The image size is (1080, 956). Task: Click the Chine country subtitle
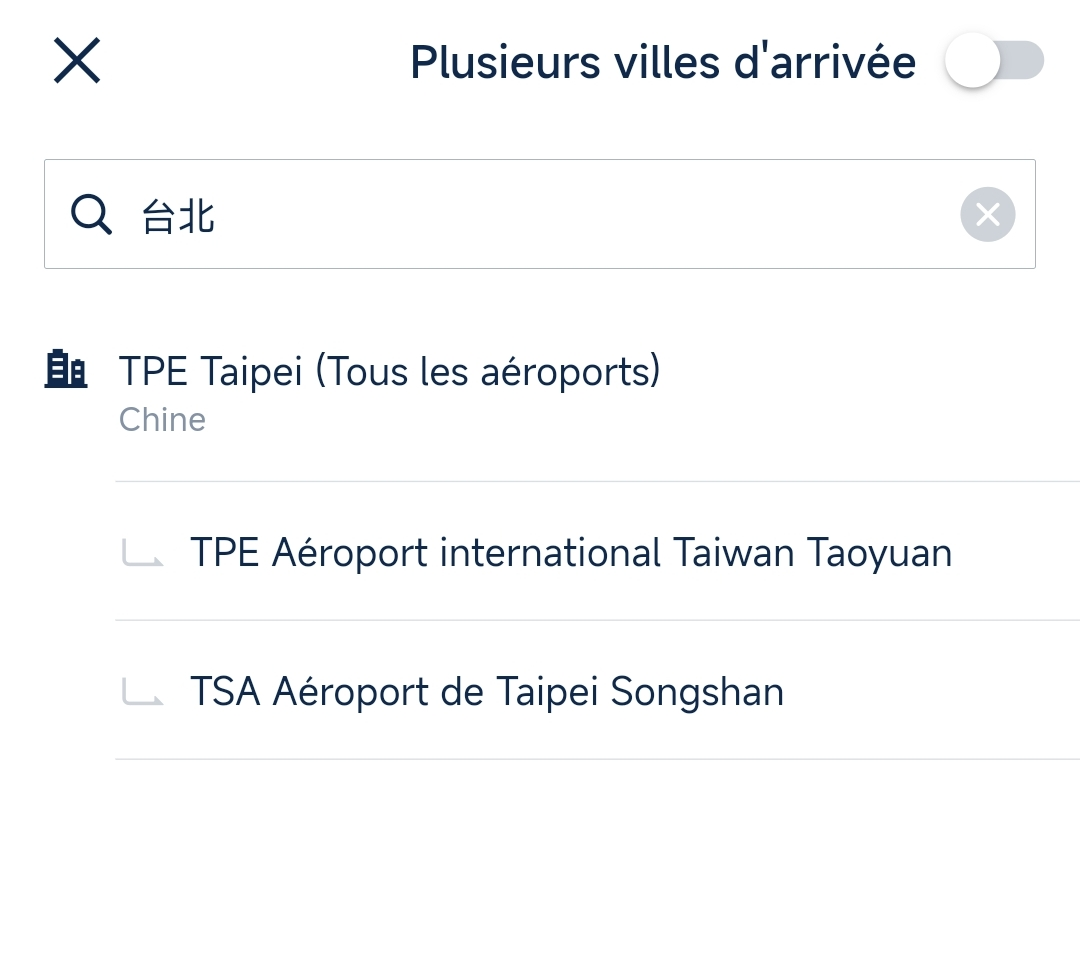coord(162,420)
